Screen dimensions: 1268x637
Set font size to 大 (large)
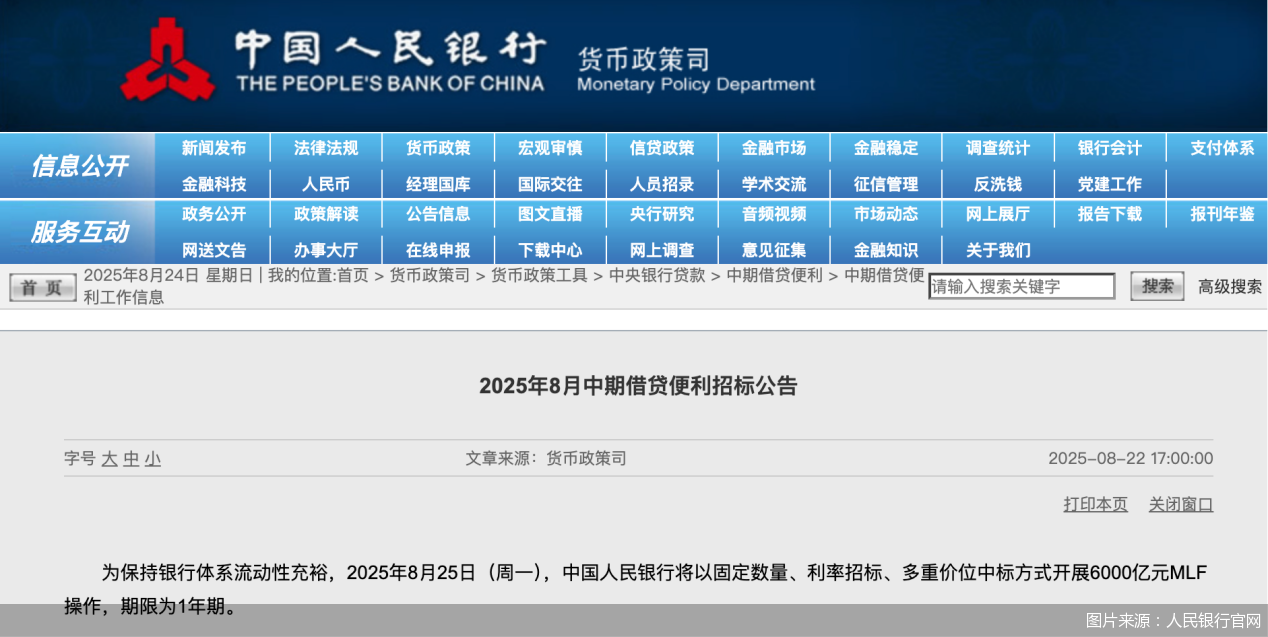109,459
